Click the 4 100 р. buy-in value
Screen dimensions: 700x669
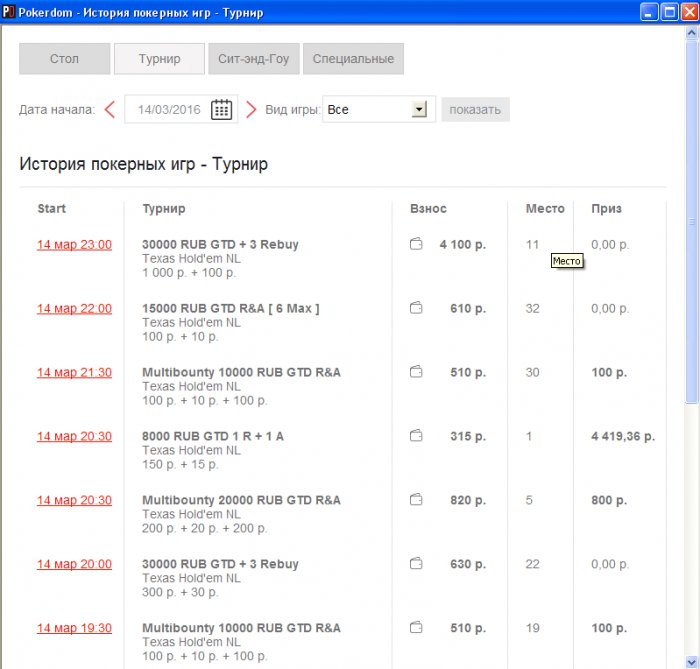[x=463, y=245]
